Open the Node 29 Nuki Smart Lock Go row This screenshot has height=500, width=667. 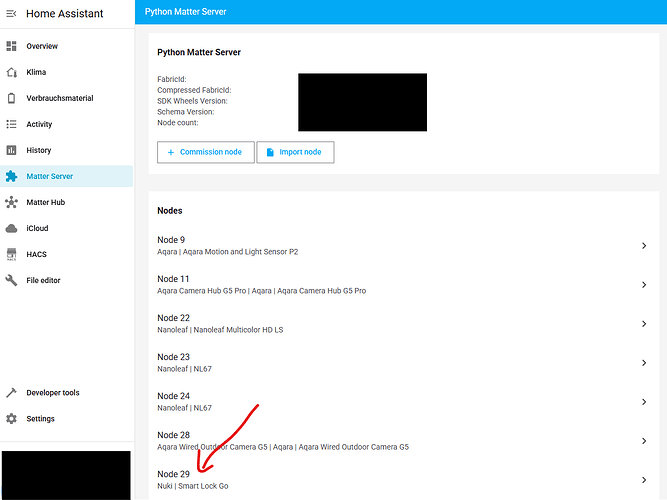[400, 480]
